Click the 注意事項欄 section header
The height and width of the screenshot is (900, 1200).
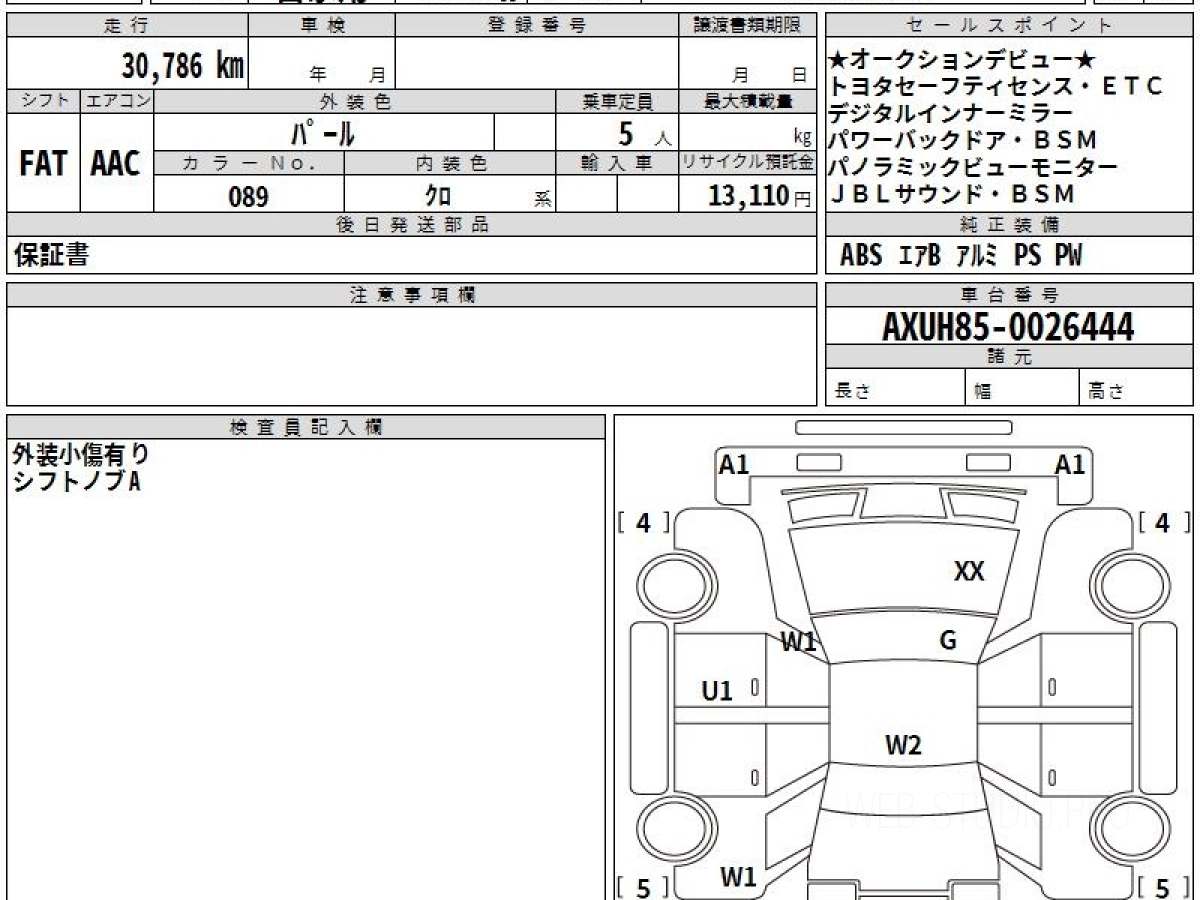coord(411,295)
